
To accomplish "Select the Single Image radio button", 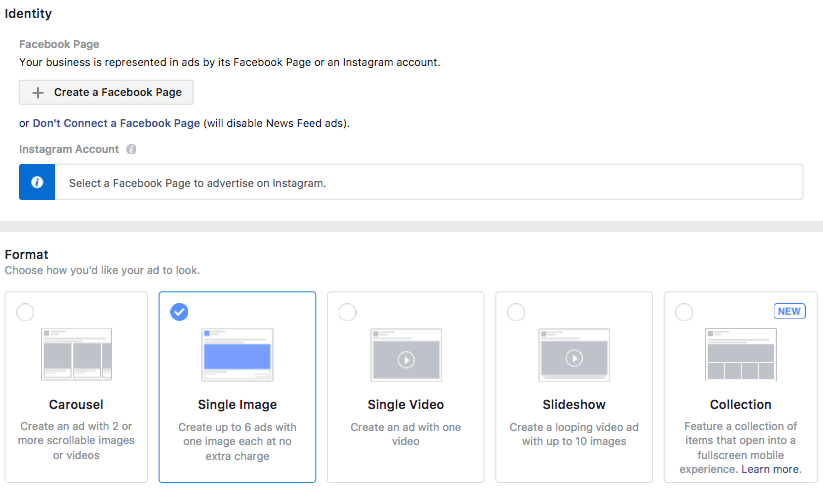I will (x=179, y=312).
